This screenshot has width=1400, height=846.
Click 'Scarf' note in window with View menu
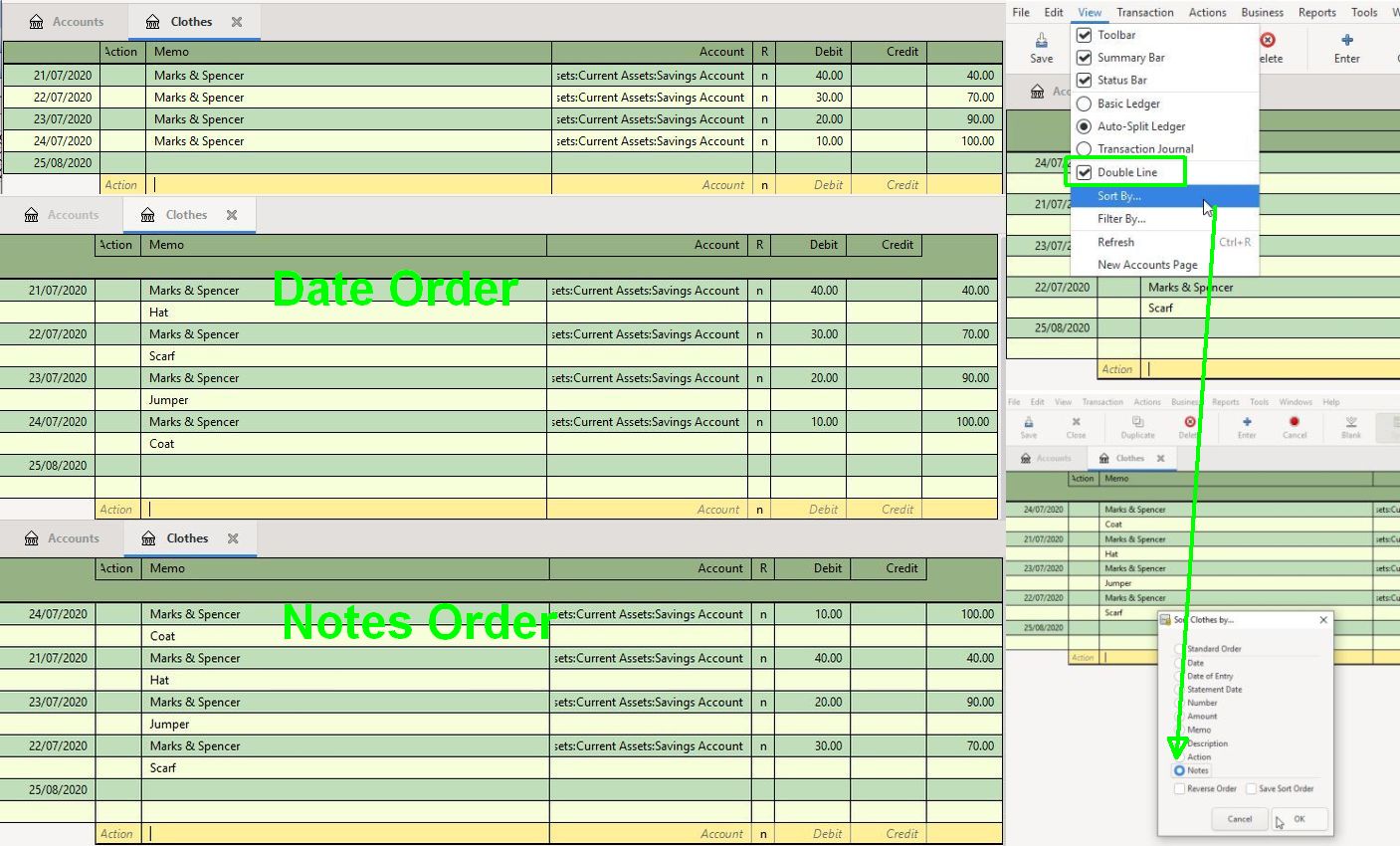pos(1160,308)
